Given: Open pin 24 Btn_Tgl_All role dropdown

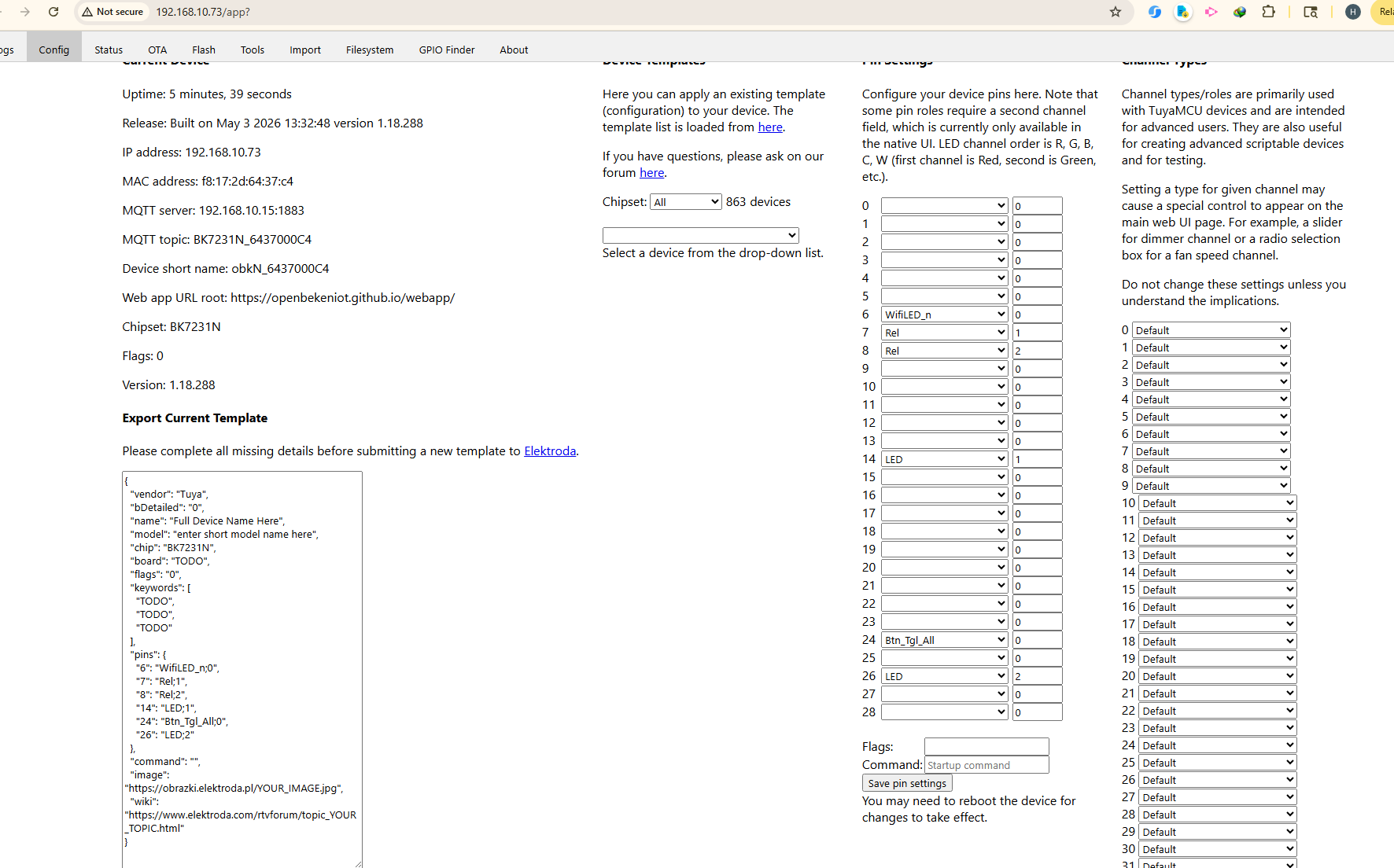Looking at the screenshot, I should [944, 640].
